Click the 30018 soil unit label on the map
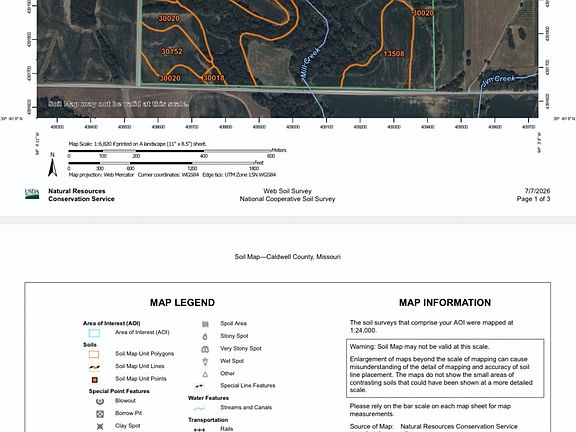Screen dimensions: 576x432 click(x=213, y=78)
